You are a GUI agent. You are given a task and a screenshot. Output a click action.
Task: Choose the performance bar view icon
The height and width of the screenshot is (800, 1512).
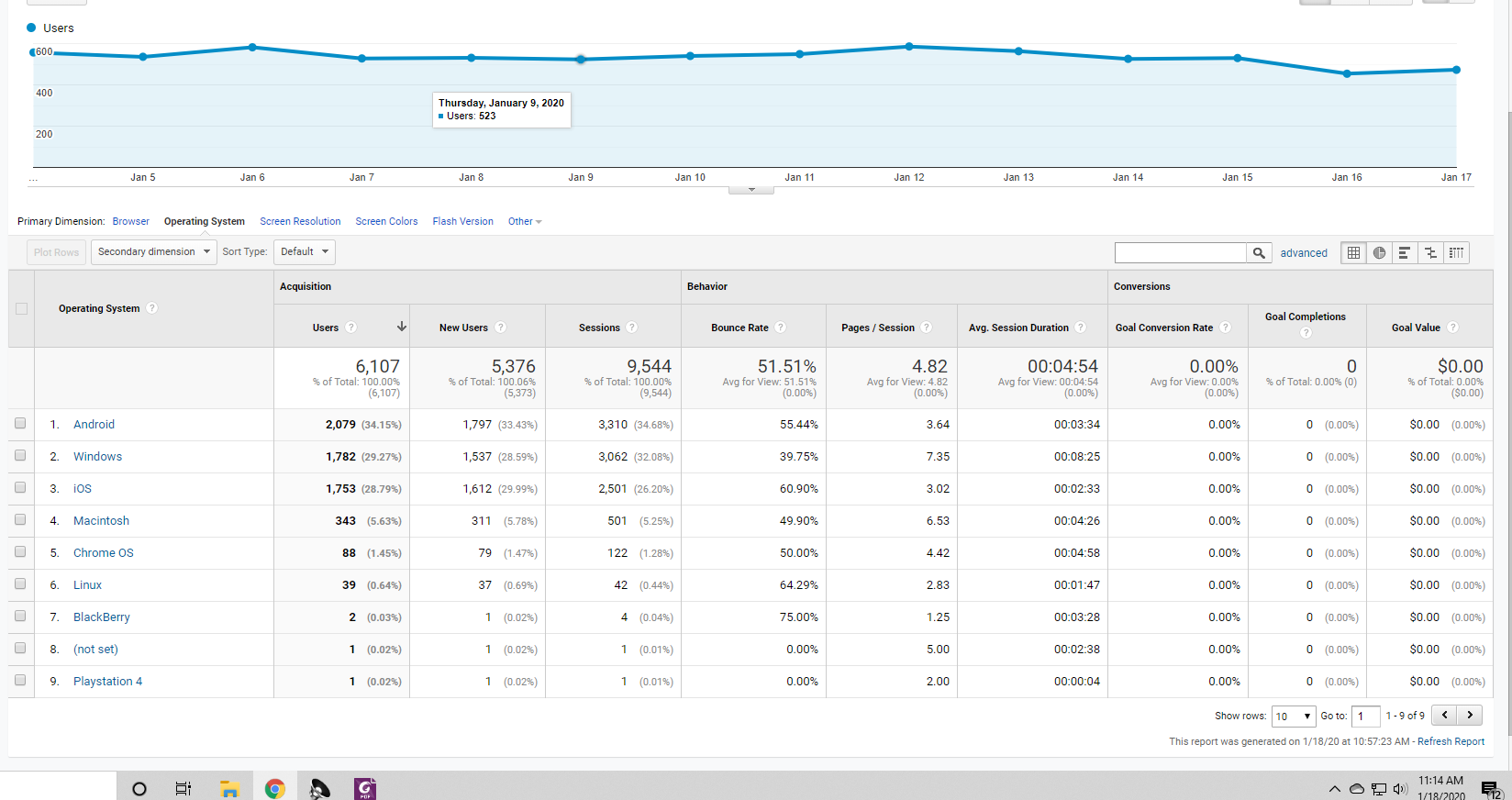tap(1404, 253)
